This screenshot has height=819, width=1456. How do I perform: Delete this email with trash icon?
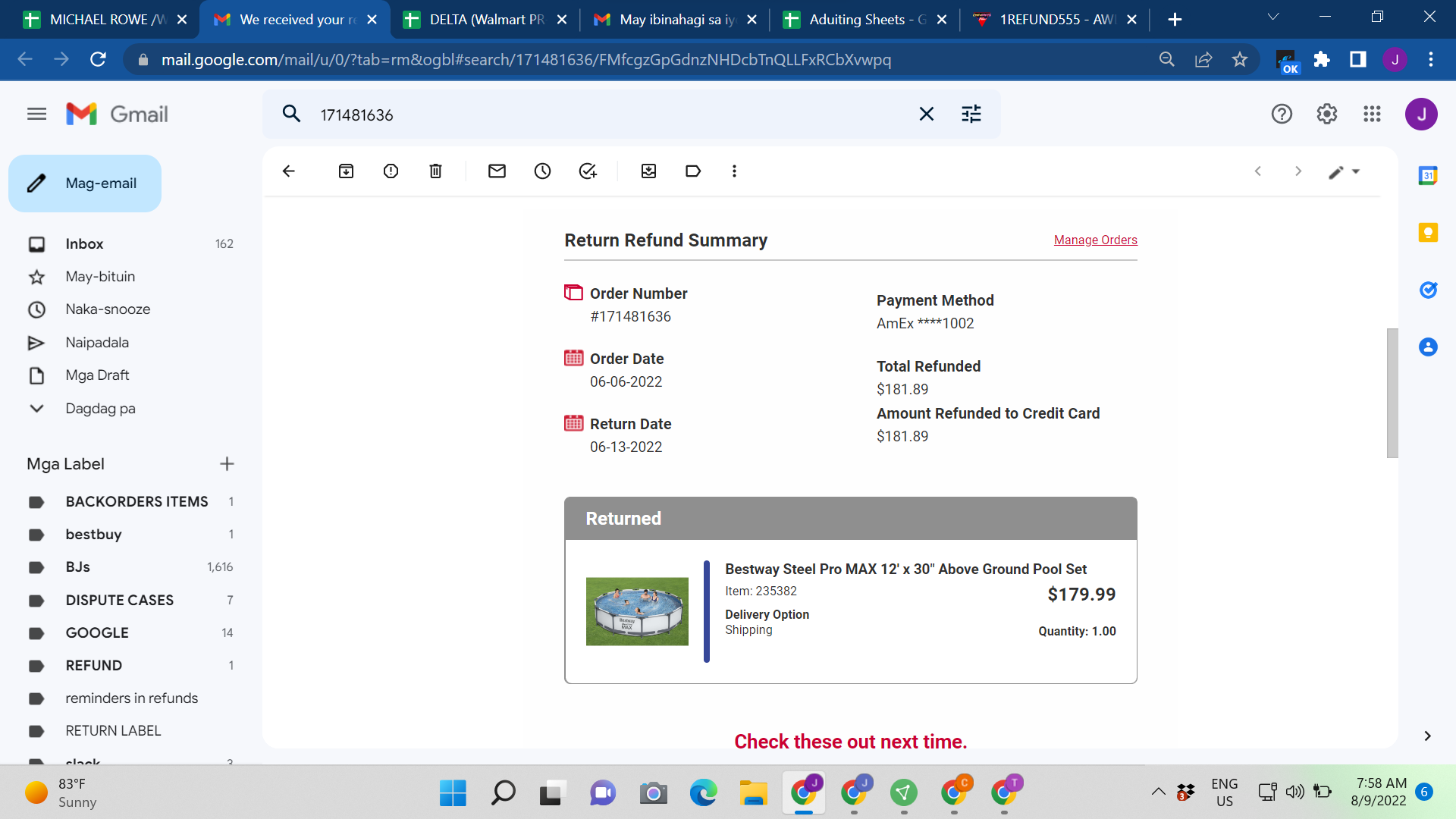[x=435, y=171]
